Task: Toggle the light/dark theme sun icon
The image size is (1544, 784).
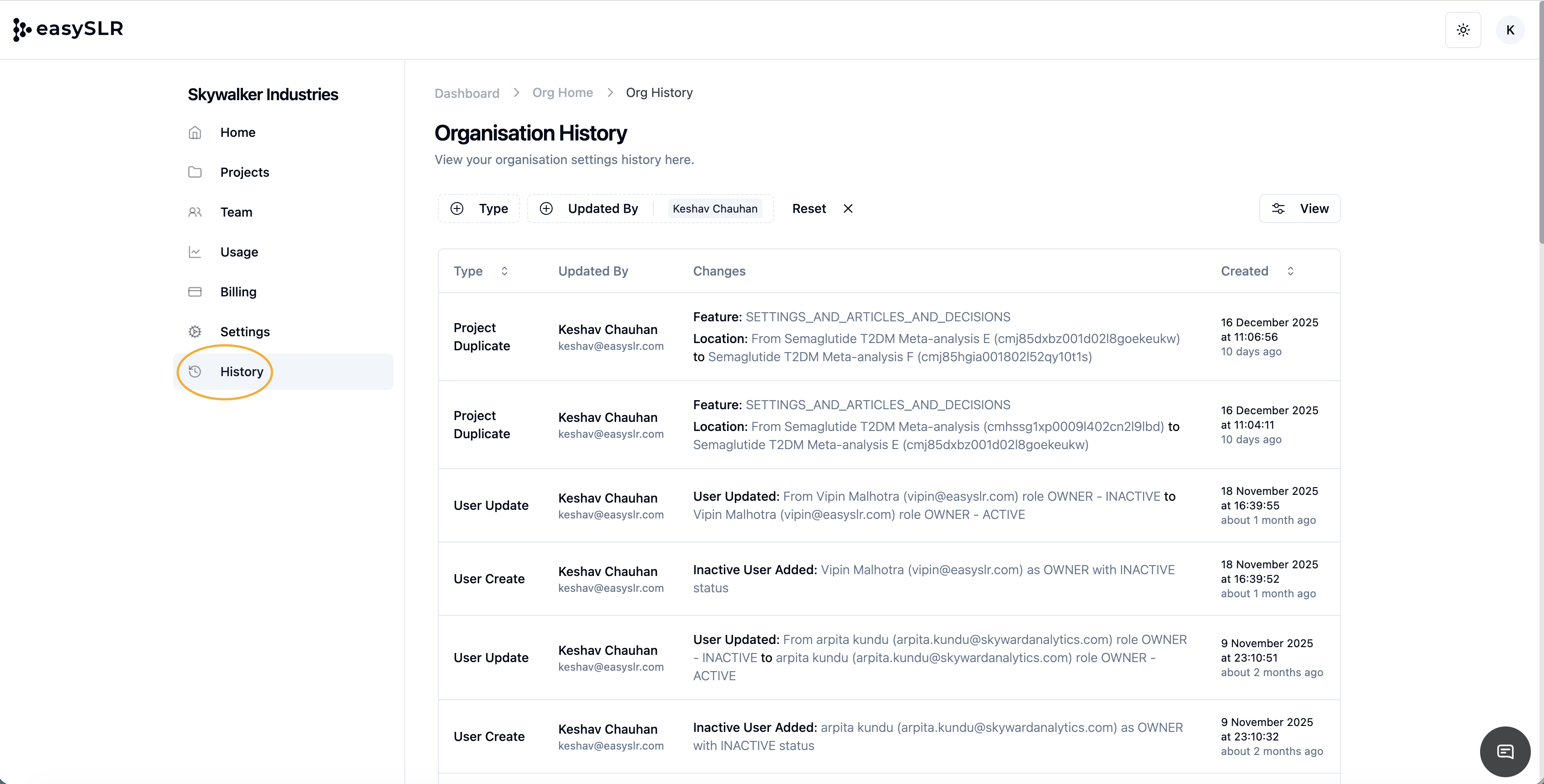Action: [x=1462, y=30]
